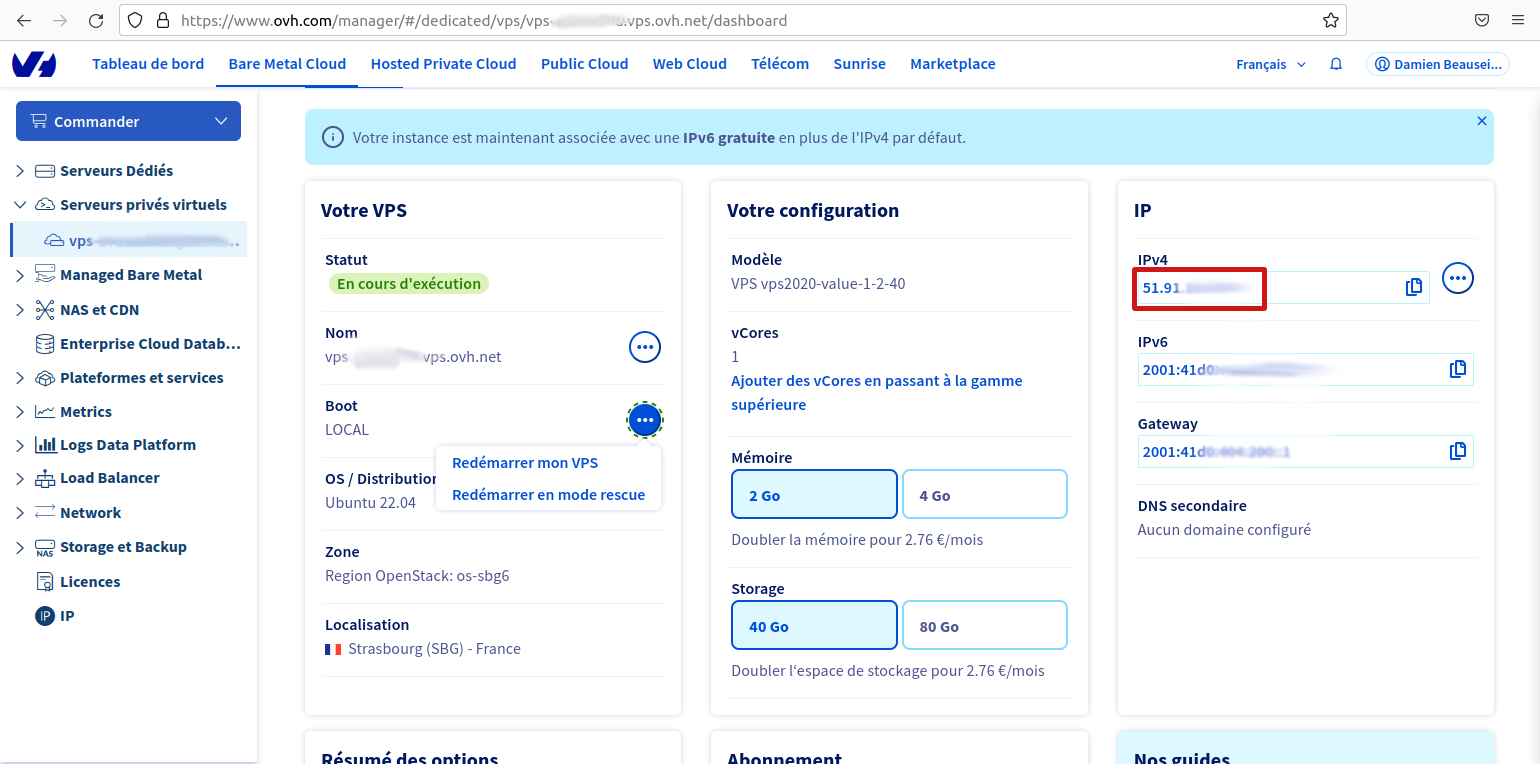Open the IPv4 actions ellipsis menu
1540x764 pixels.
[1458, 278]
